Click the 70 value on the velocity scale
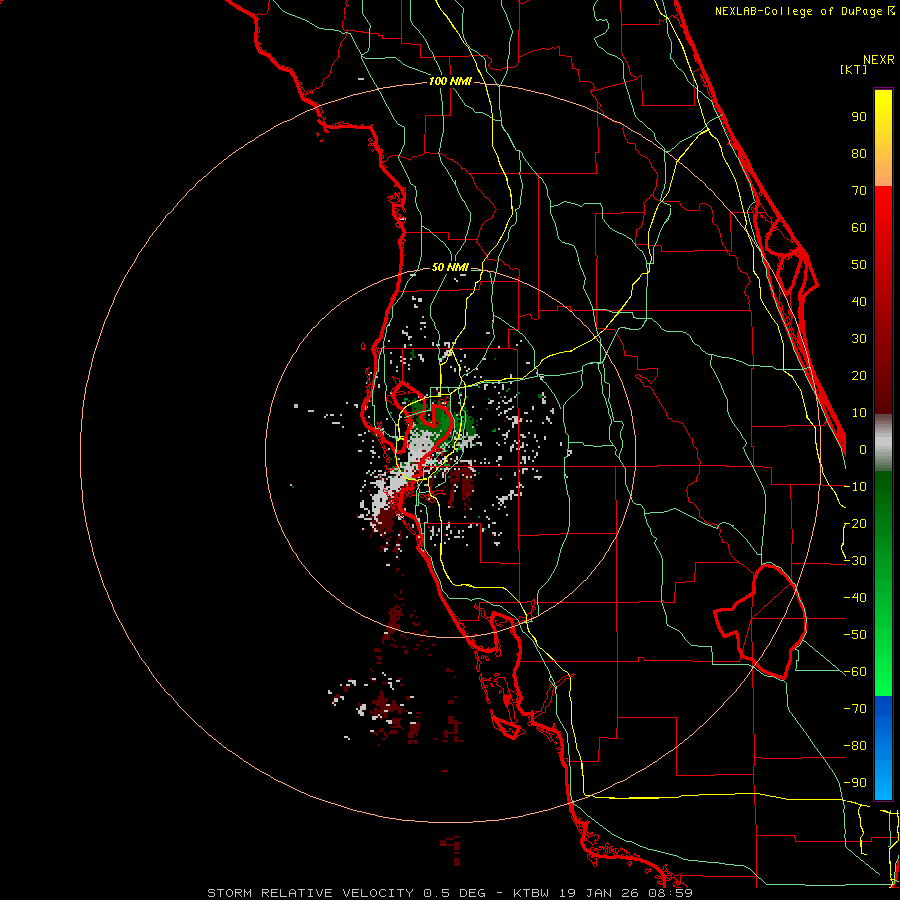Viewport: 900px width, 900px height. tap(859, 191)
